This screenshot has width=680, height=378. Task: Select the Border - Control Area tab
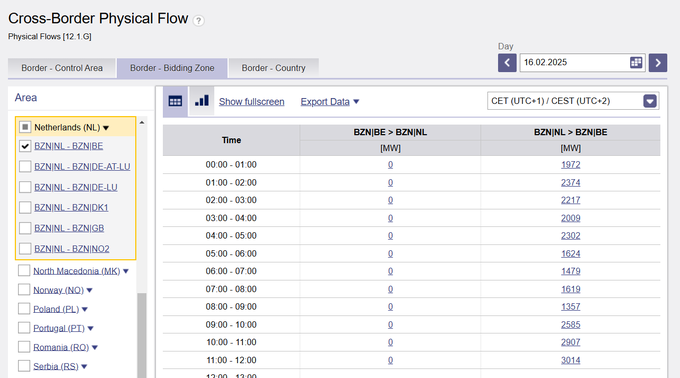pos(62,68)
